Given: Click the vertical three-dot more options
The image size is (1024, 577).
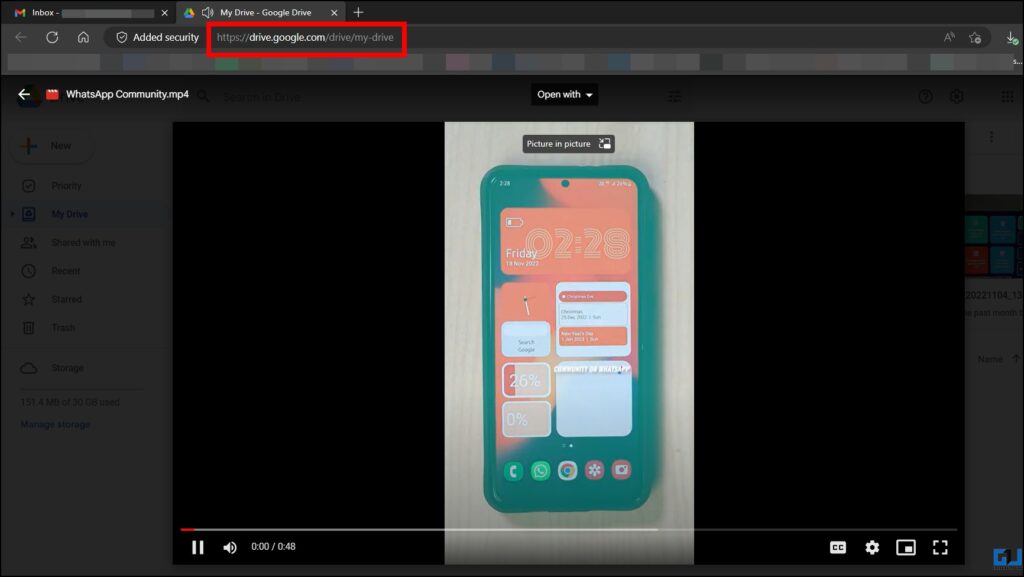Looking at the screenshot, I should 991,136.
